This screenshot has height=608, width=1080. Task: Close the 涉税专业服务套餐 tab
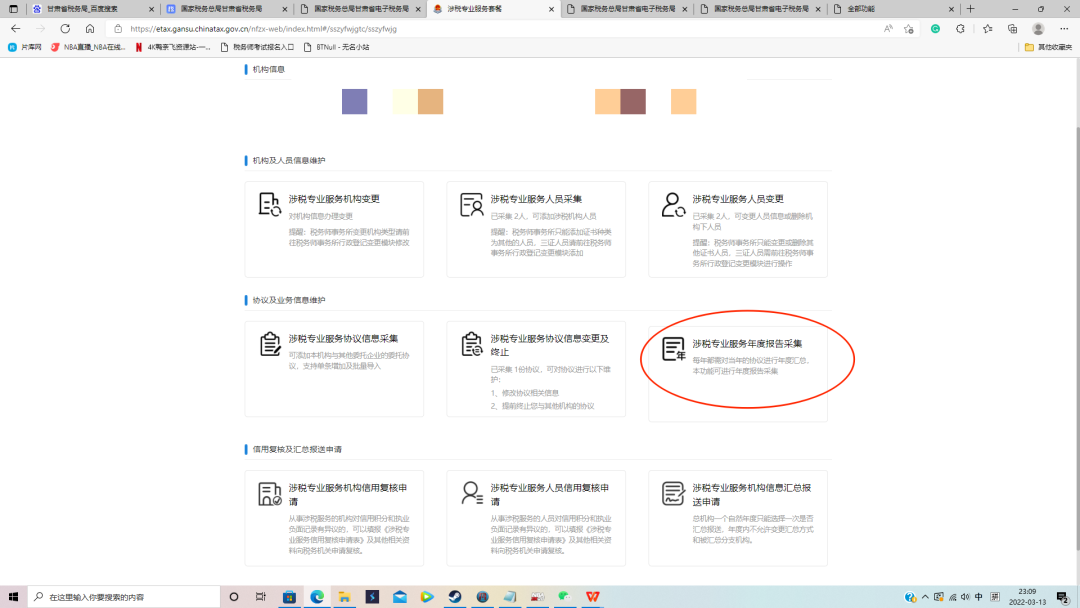point(551,9)
